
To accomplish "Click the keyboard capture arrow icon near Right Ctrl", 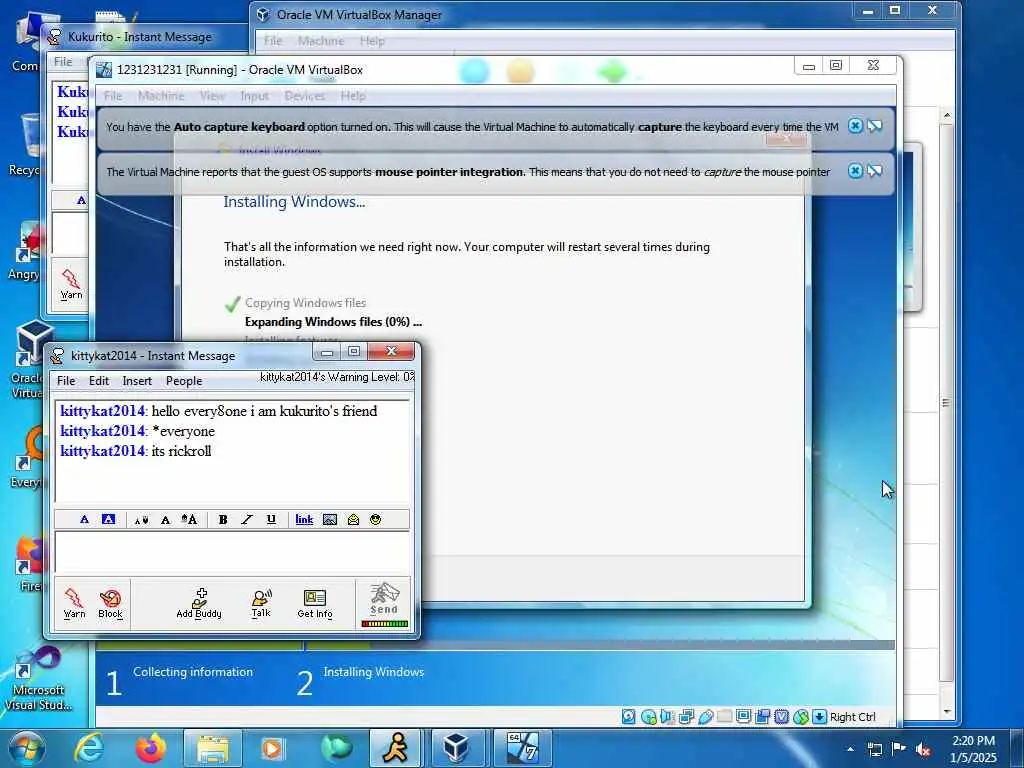I will pyautogui.click(x=820, y=717).
